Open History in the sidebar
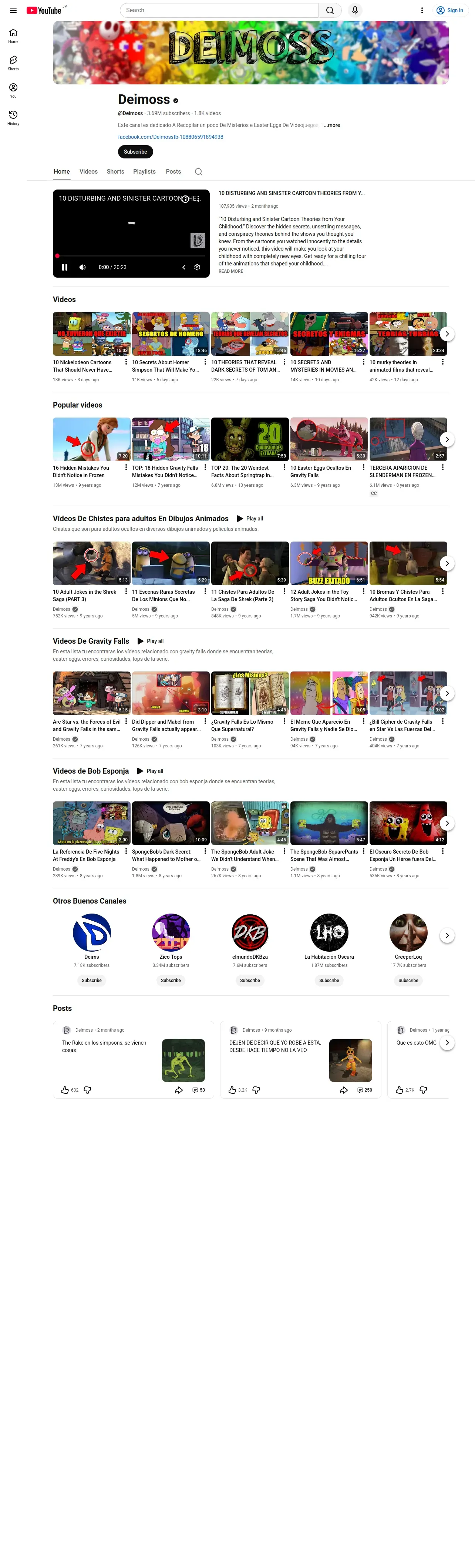Viewport: 475px width, 1568px height. (13, 118)
